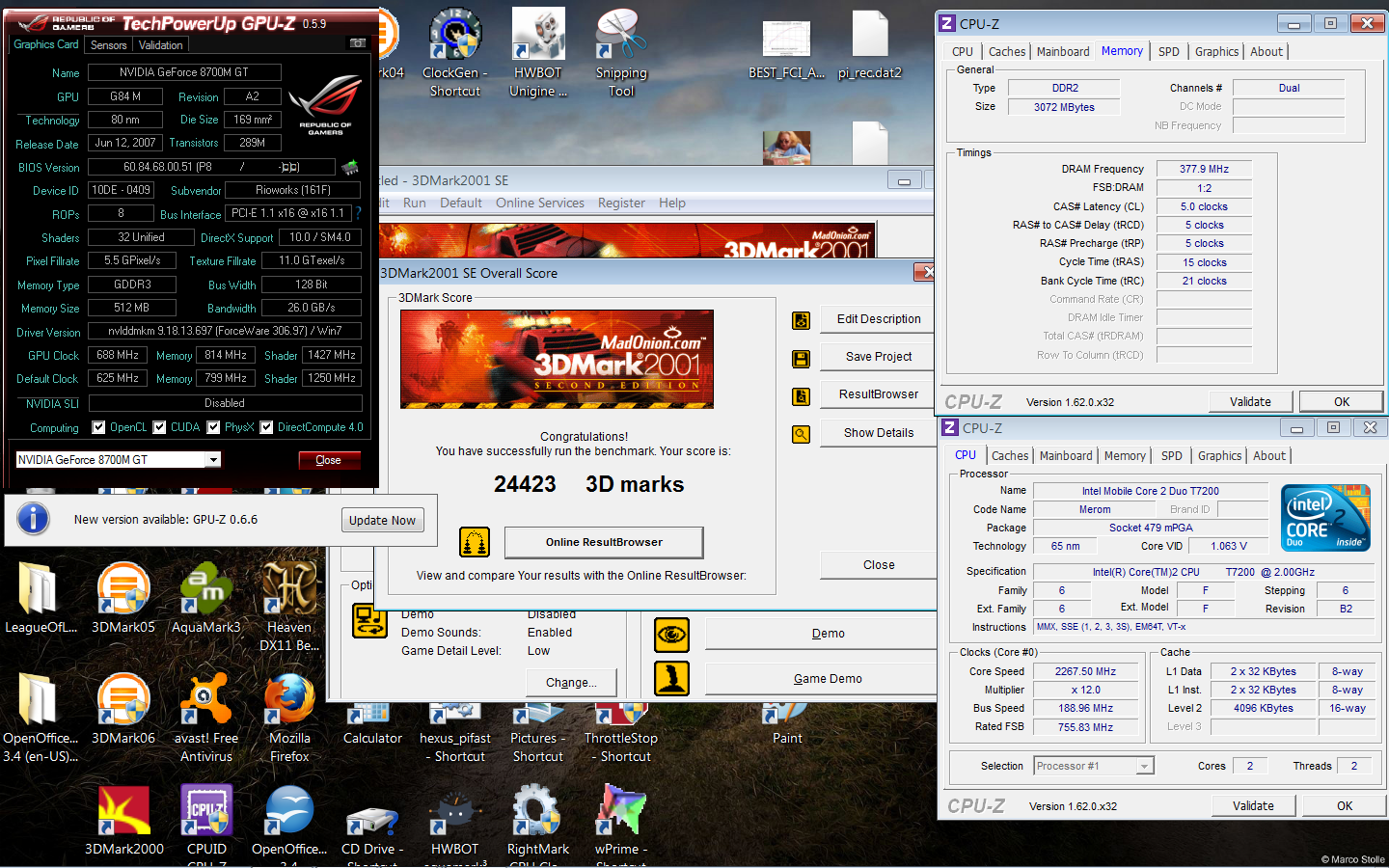Open the avast! Free Antivirus icon
The image size is (1389, 868).
pyautogui.click(x=205, y=700)
